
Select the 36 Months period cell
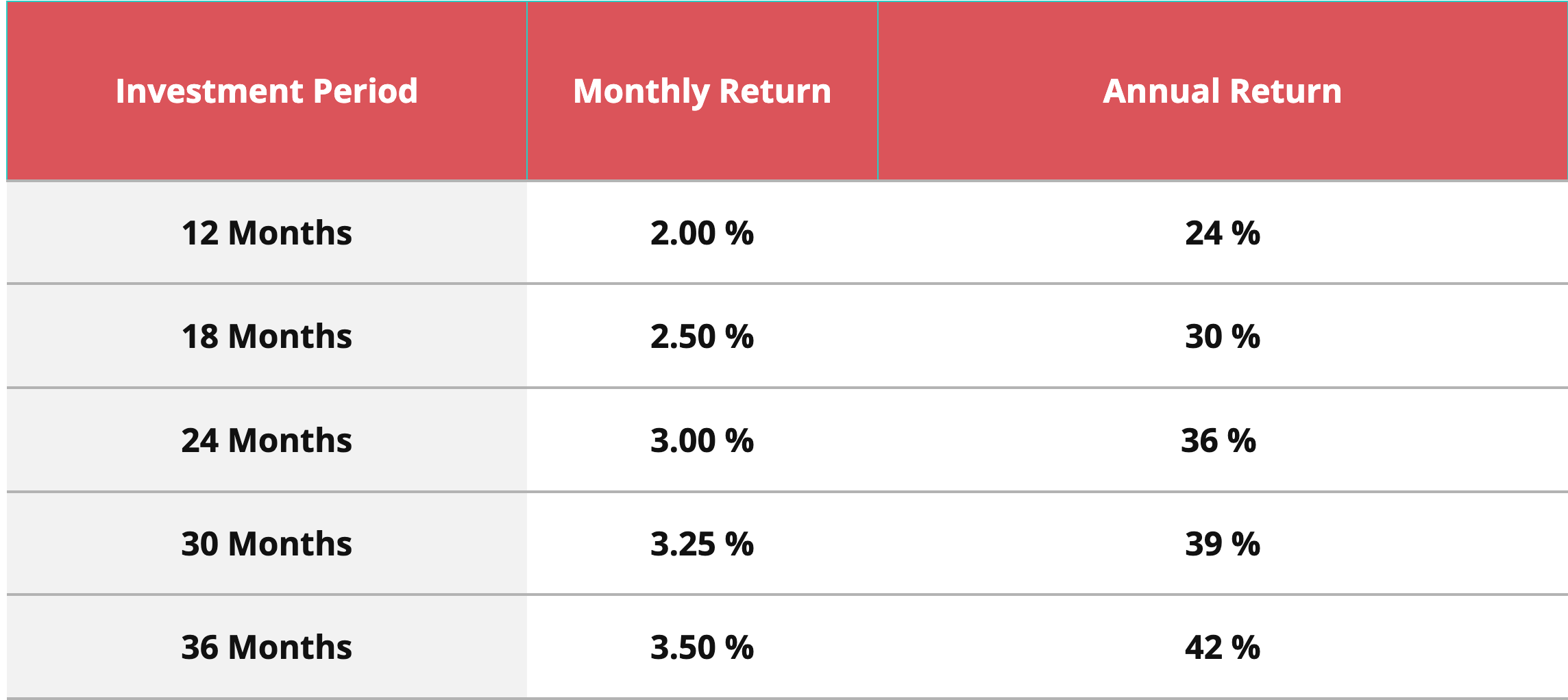click(x=267, y=647)
